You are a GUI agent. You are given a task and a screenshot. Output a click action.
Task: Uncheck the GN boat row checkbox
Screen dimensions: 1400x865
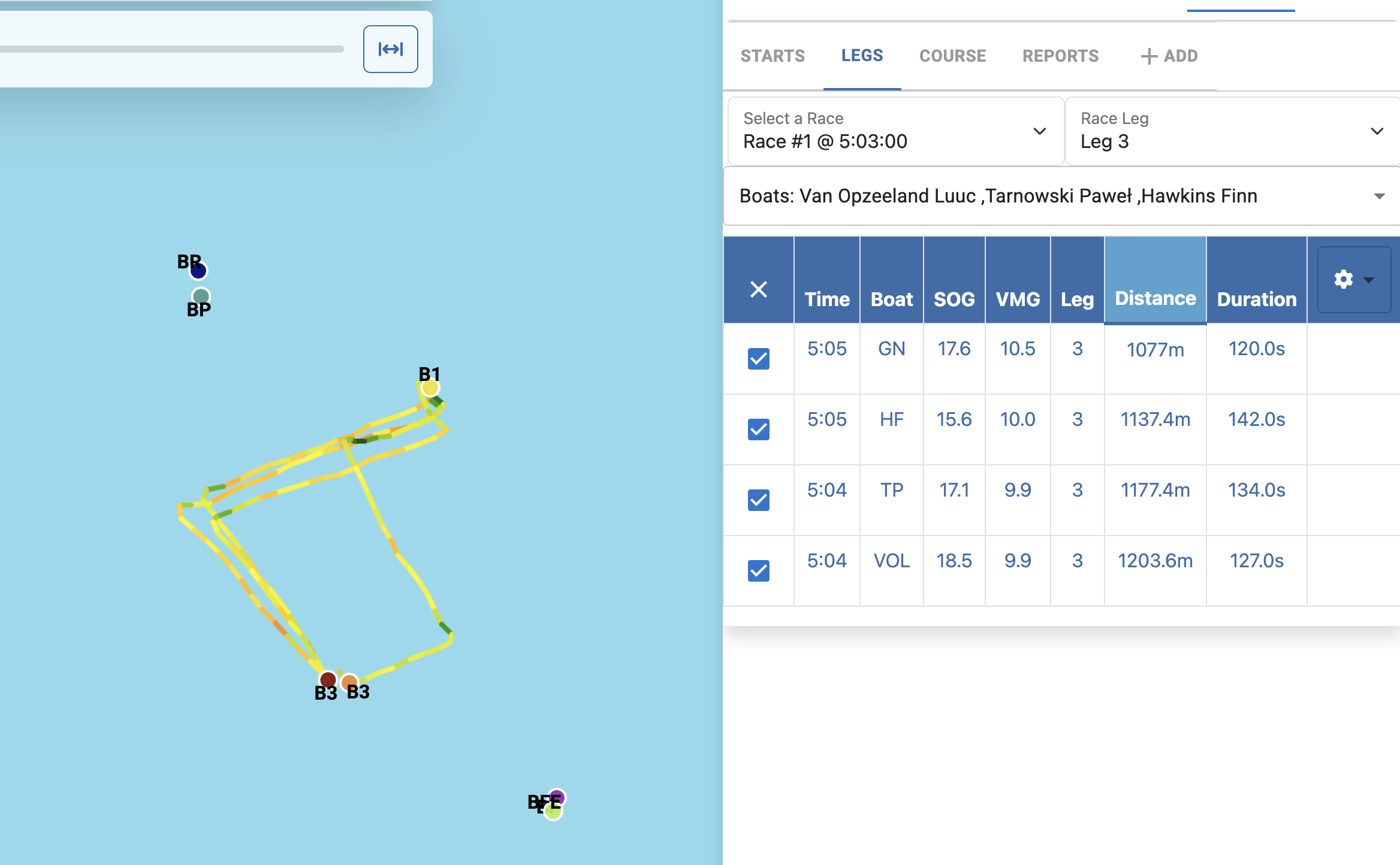[x=758, y=359]
